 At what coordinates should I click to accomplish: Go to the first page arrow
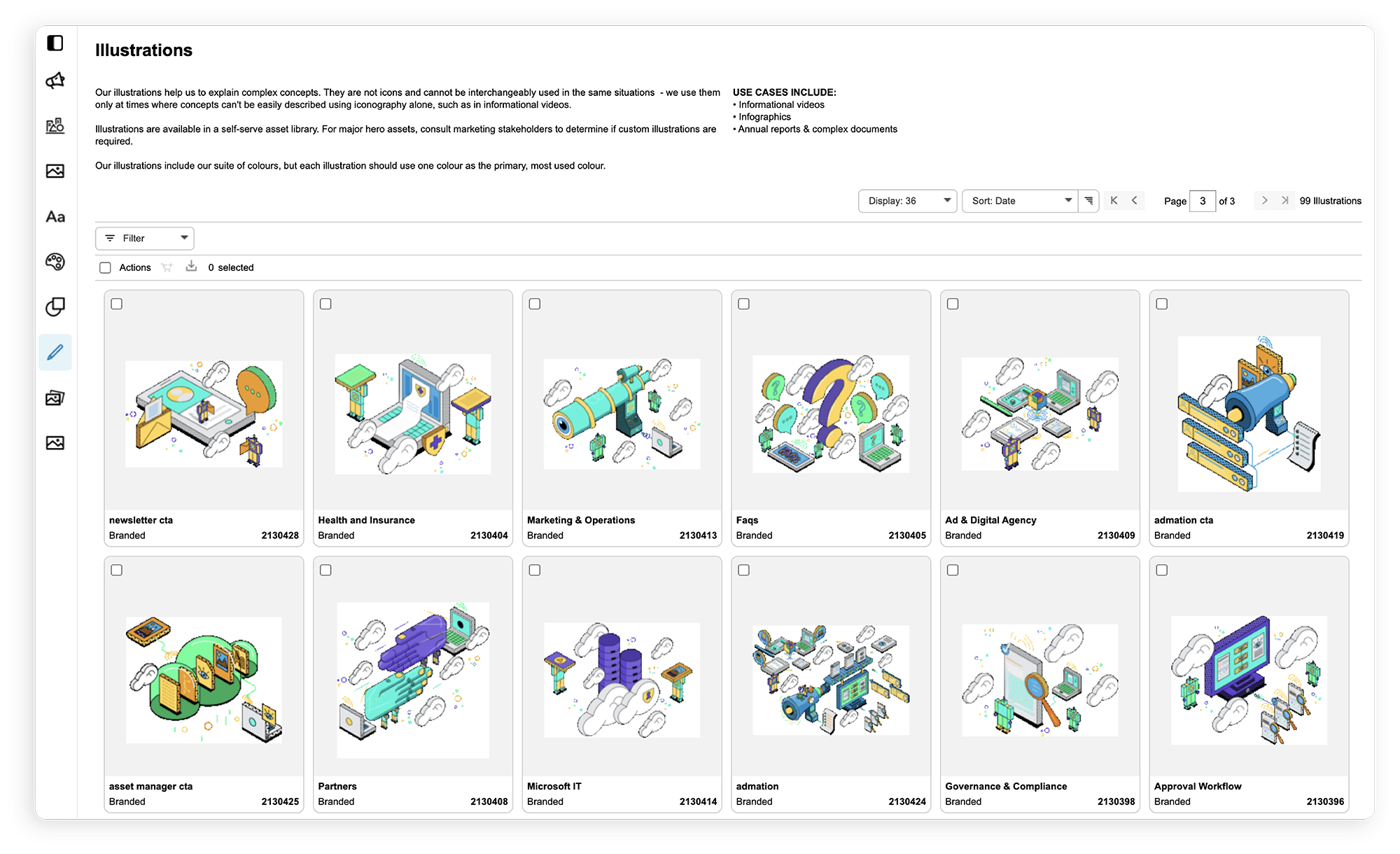tap(1114, 201)
